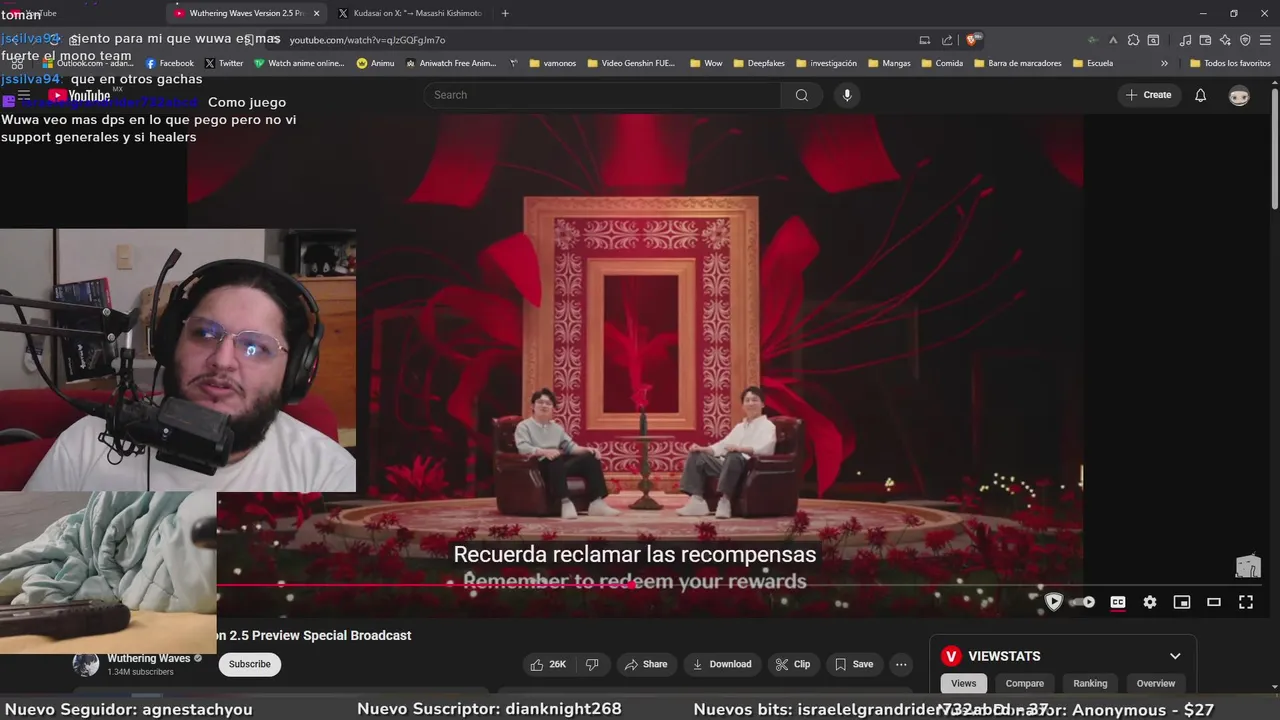1280x720 pixels.
Task: Click the Brave Rewards triangle icon
Action: 1113,40
